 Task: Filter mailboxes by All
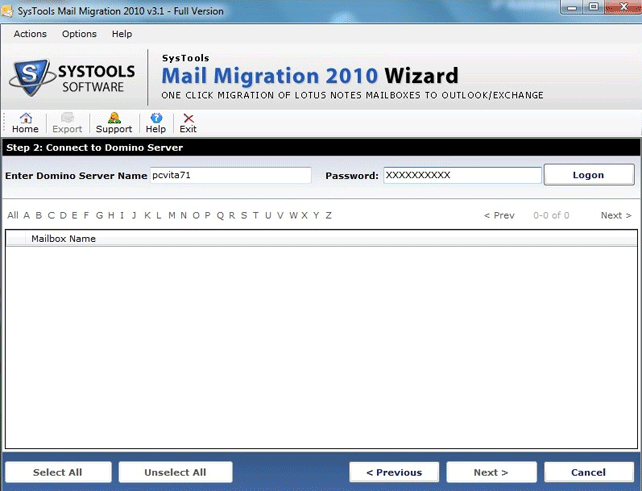click(x=13, y=215)
